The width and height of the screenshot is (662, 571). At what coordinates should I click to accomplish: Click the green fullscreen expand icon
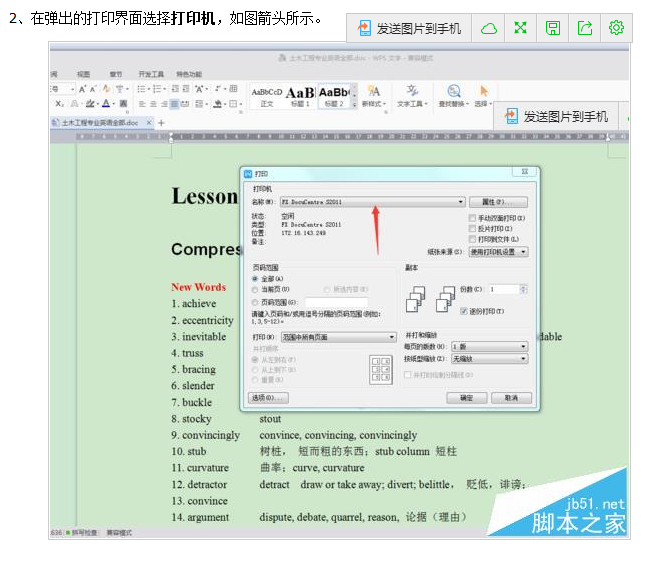point(520,28)
